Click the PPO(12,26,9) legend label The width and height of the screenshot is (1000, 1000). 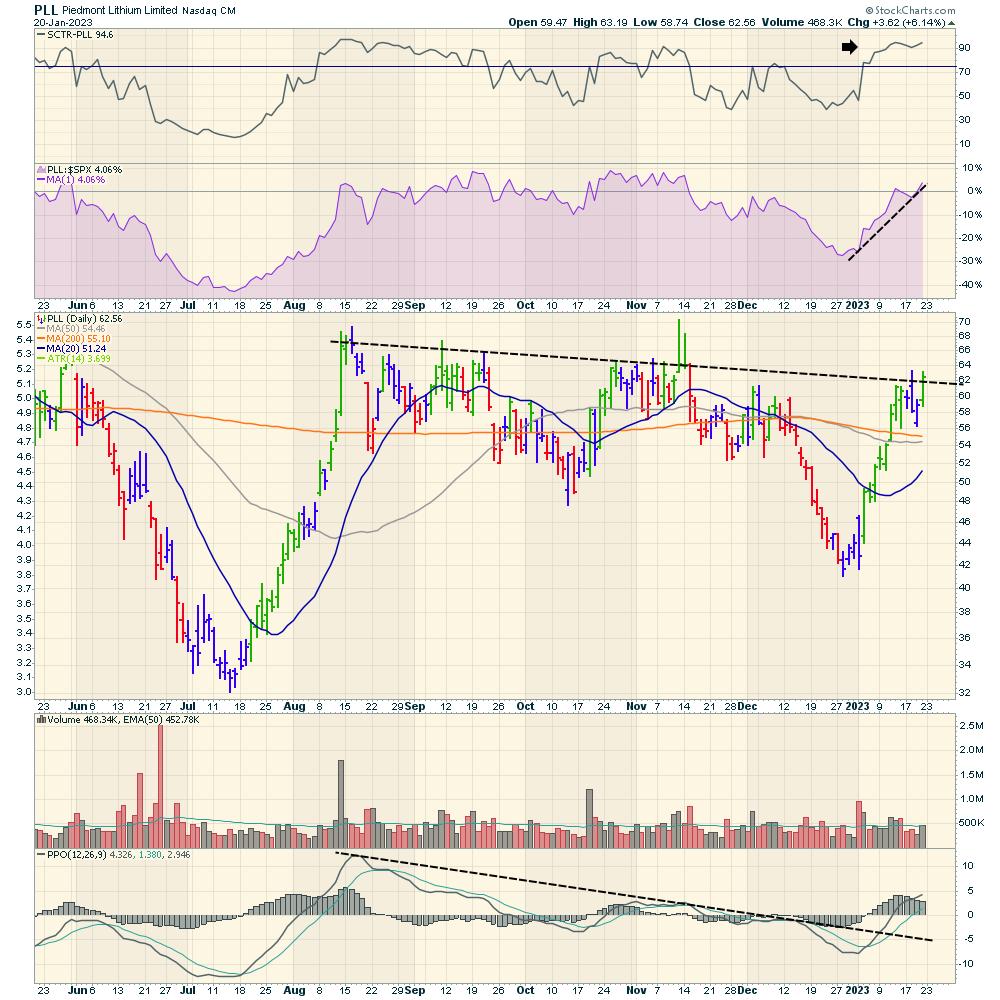pos(77,855)
